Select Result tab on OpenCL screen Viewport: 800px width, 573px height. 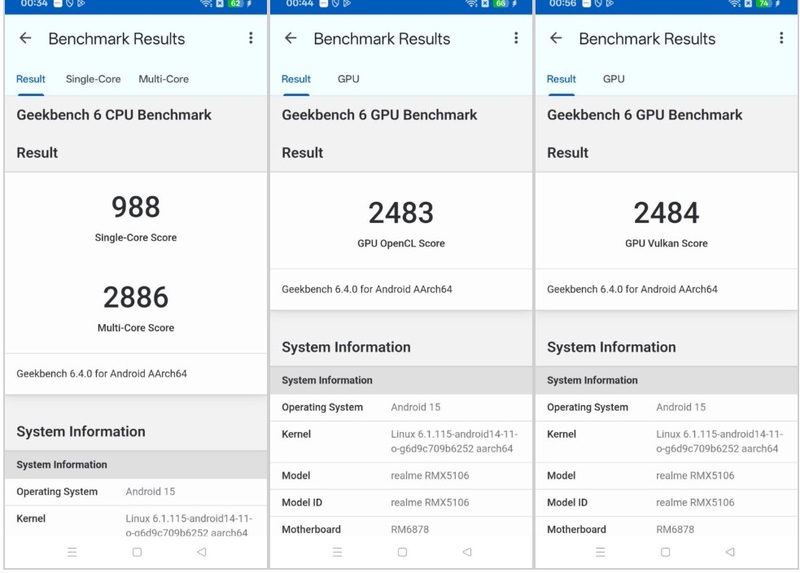point(296,79)
